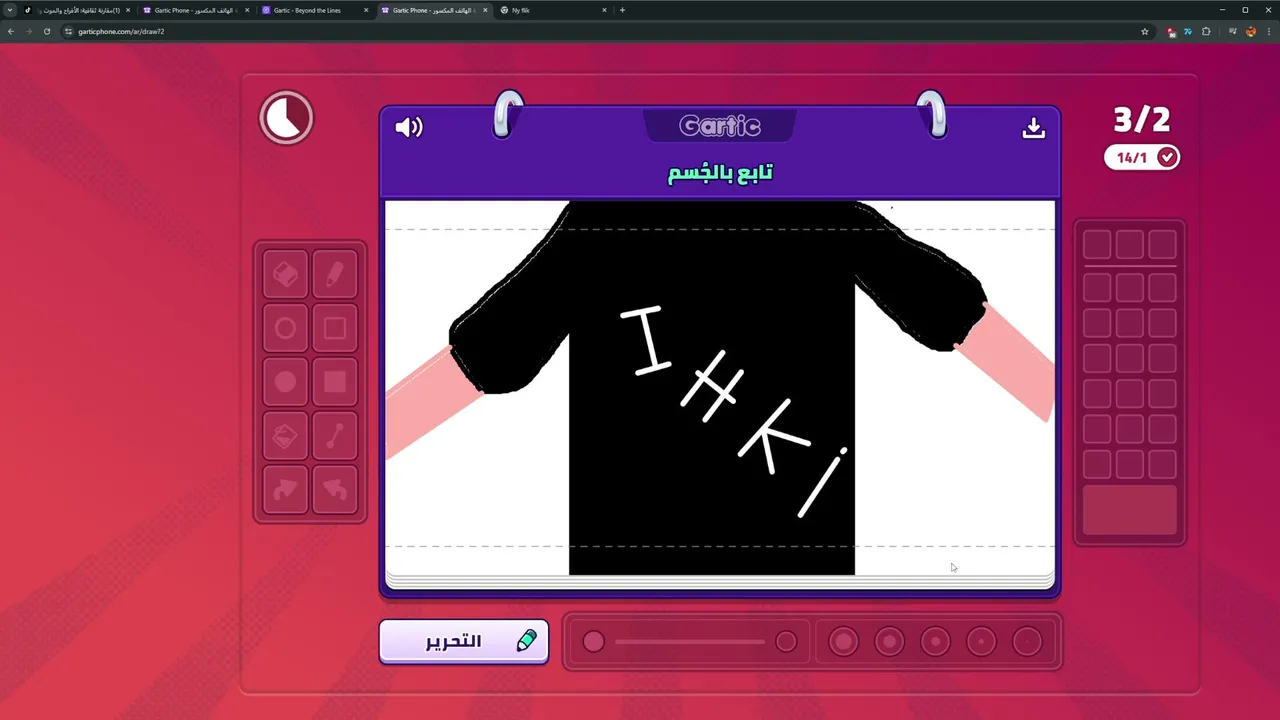
Task: Select the second brush size dot
Action: coord(889,642)
